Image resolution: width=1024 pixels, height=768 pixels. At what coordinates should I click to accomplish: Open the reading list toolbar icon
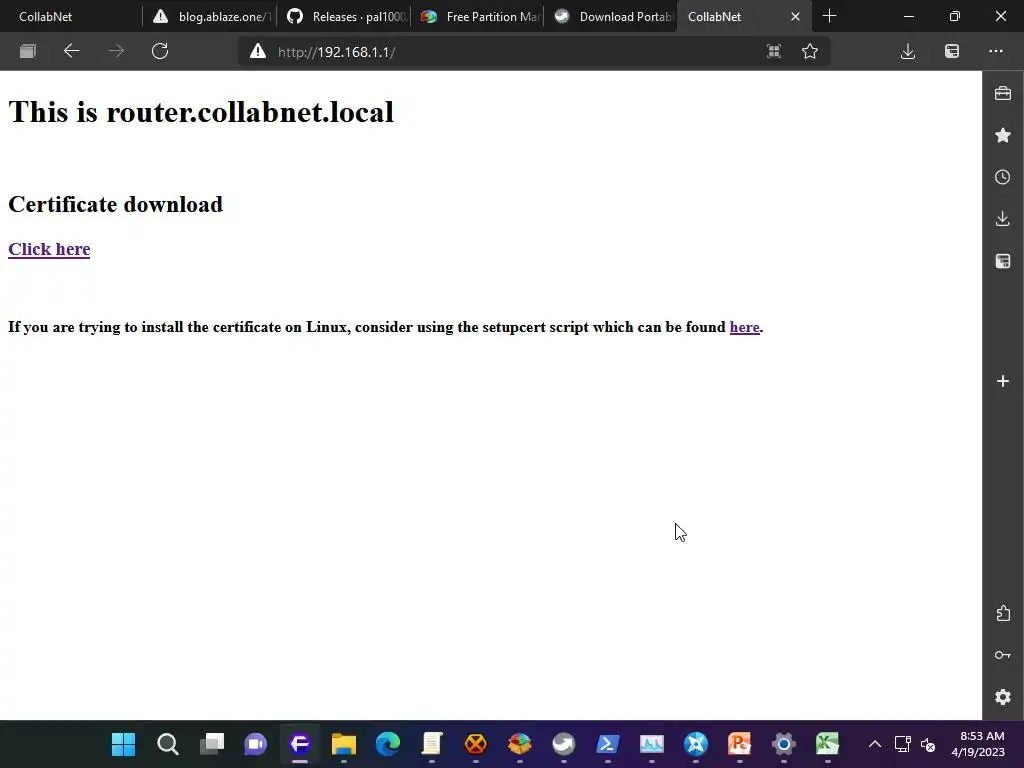coord(952,52)
